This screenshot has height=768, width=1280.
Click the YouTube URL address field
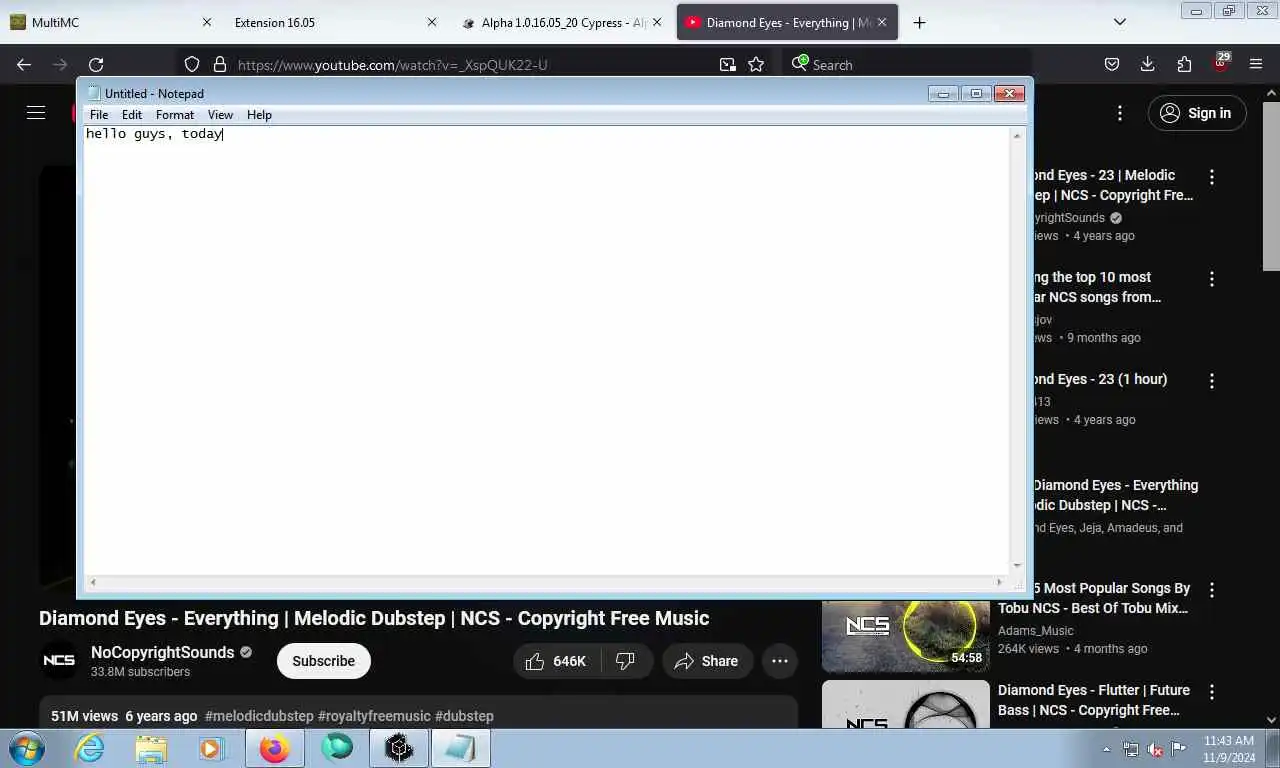470,65
